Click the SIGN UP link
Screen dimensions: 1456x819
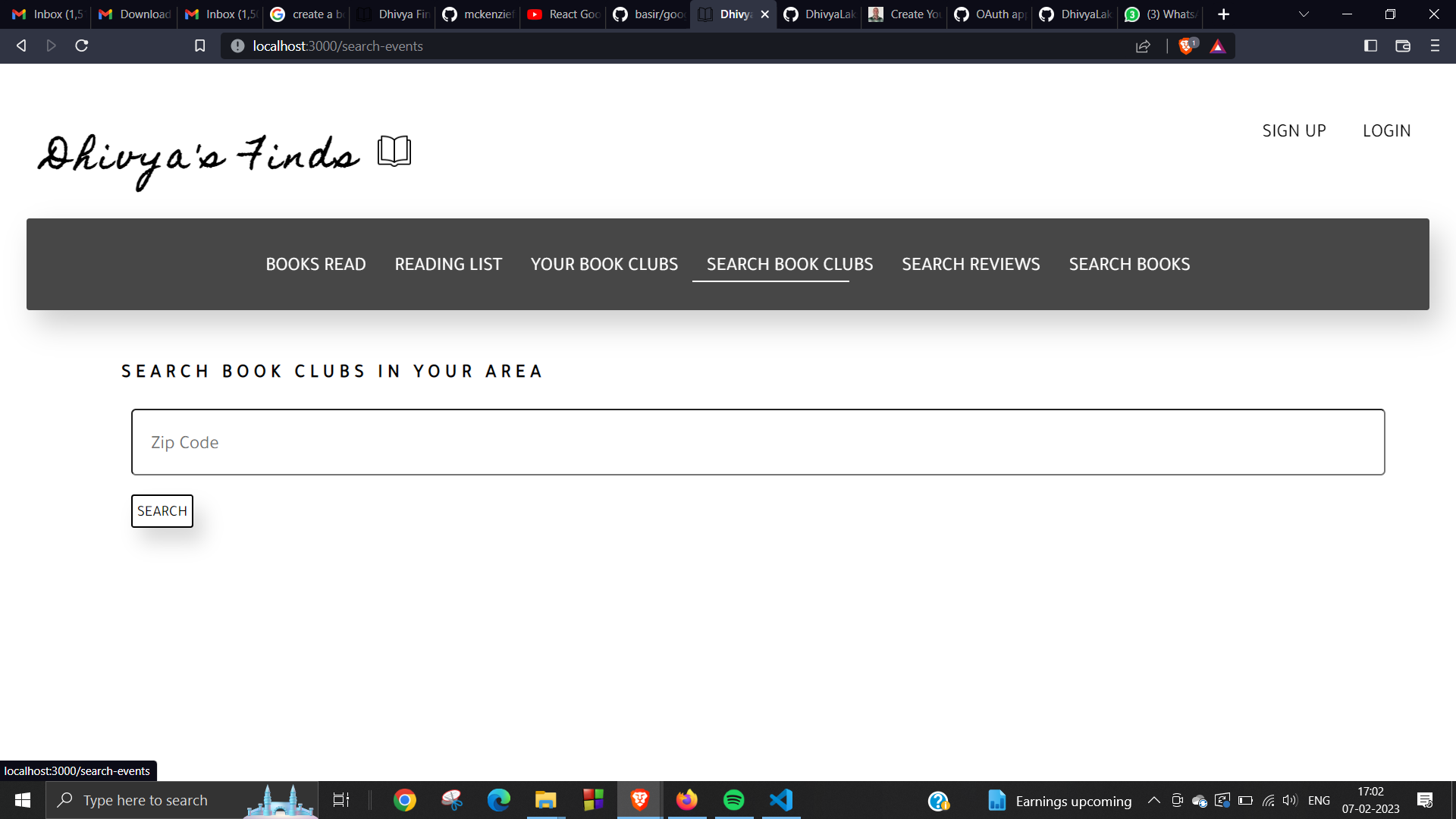(x=1294, y=130)
